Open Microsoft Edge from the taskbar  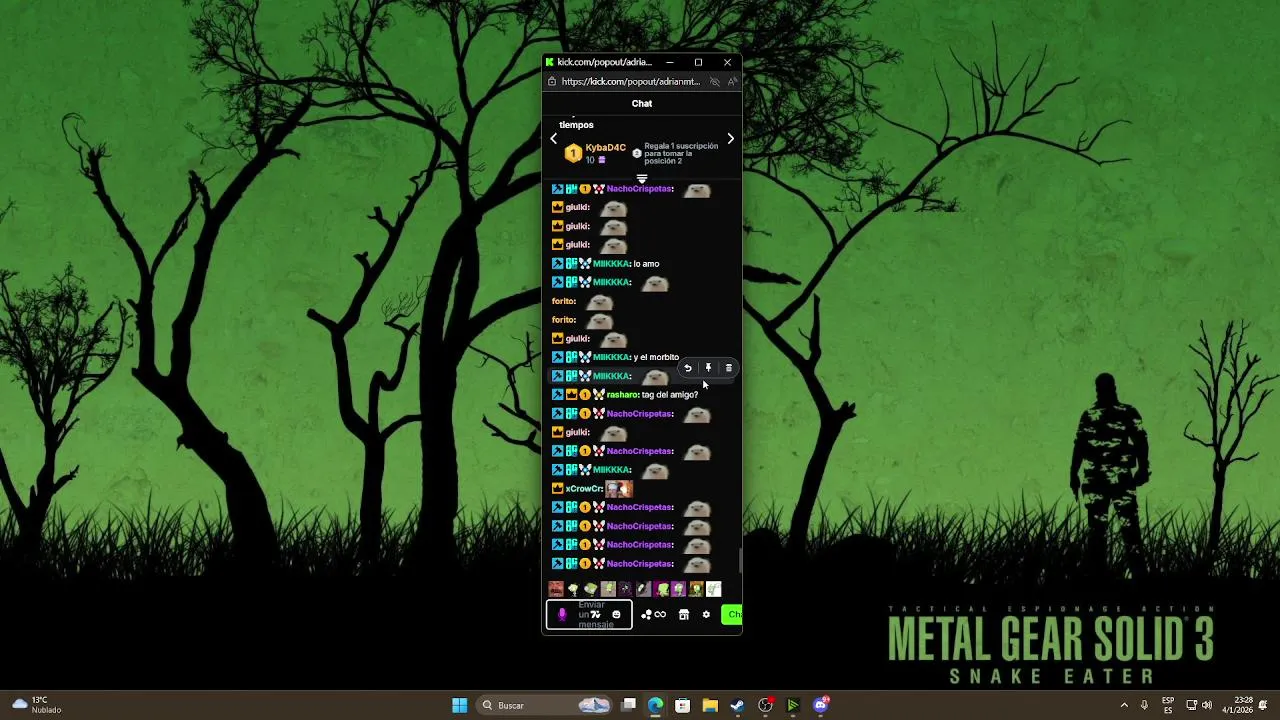pyautogui.click(x=655, y=705)
